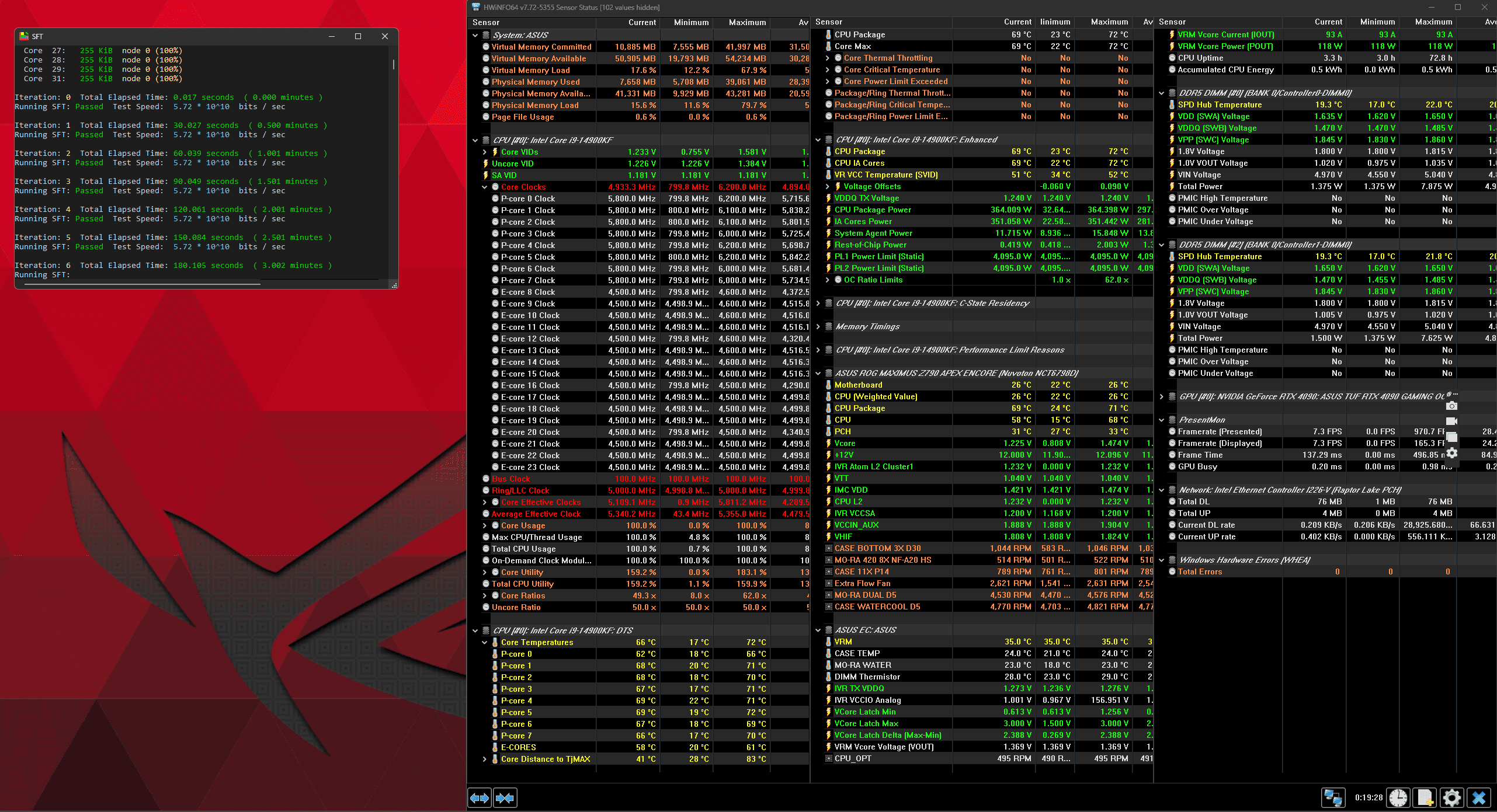
Task: Collapse the Windows Hardware Errors (WHEA) group
Action: 1162,560
